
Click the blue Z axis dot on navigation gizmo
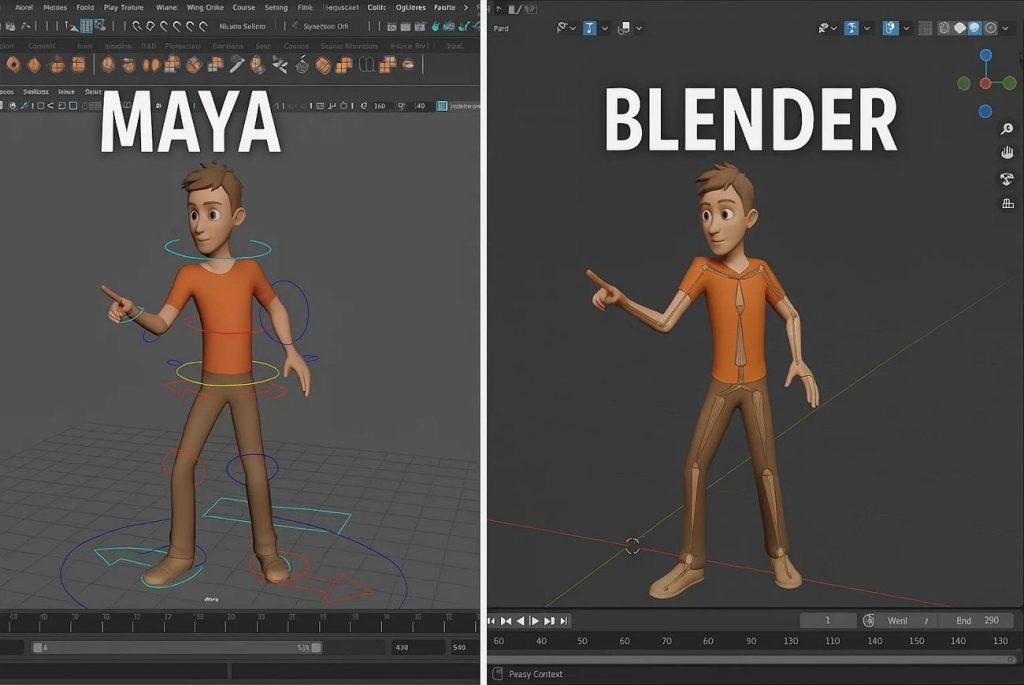[985, 56]
